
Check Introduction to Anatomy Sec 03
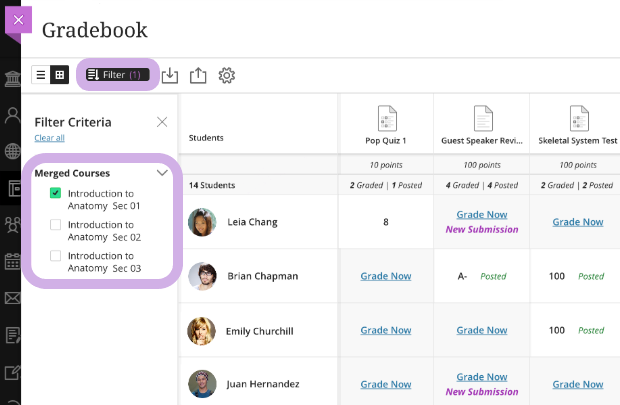[56, 256]
